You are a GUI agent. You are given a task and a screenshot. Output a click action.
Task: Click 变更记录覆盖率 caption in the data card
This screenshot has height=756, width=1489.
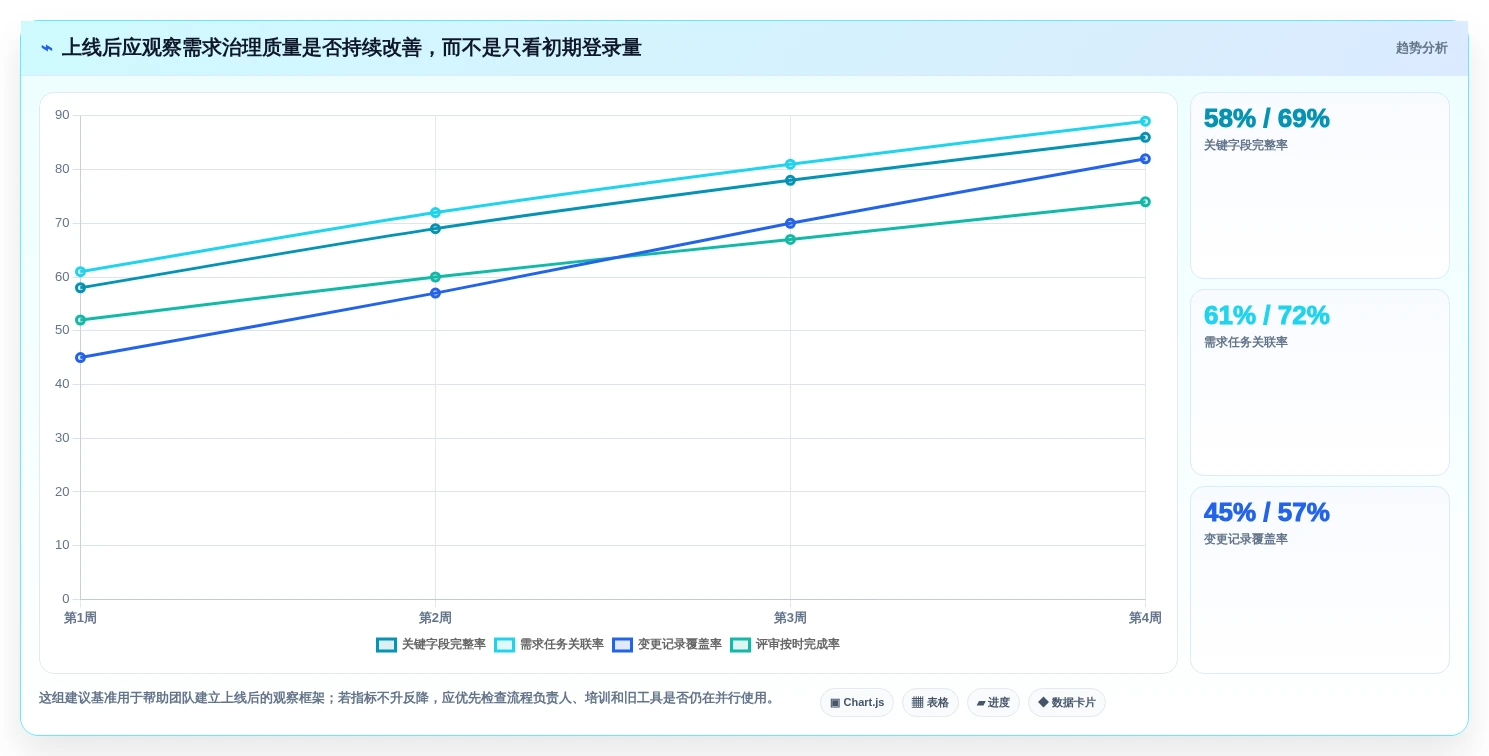point(1246,539)
